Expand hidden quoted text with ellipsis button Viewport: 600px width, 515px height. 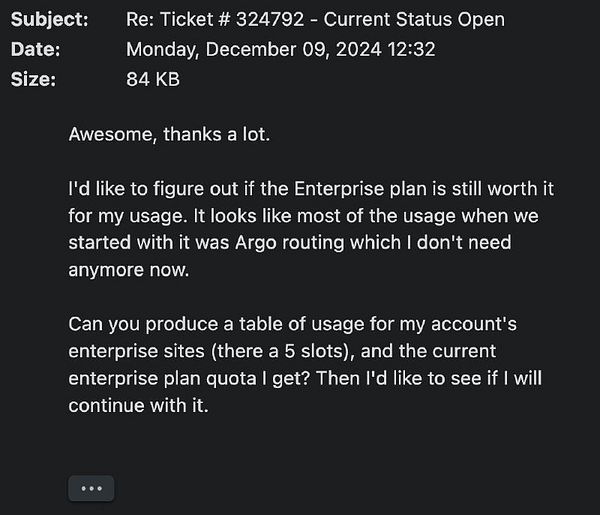(91, 488)
